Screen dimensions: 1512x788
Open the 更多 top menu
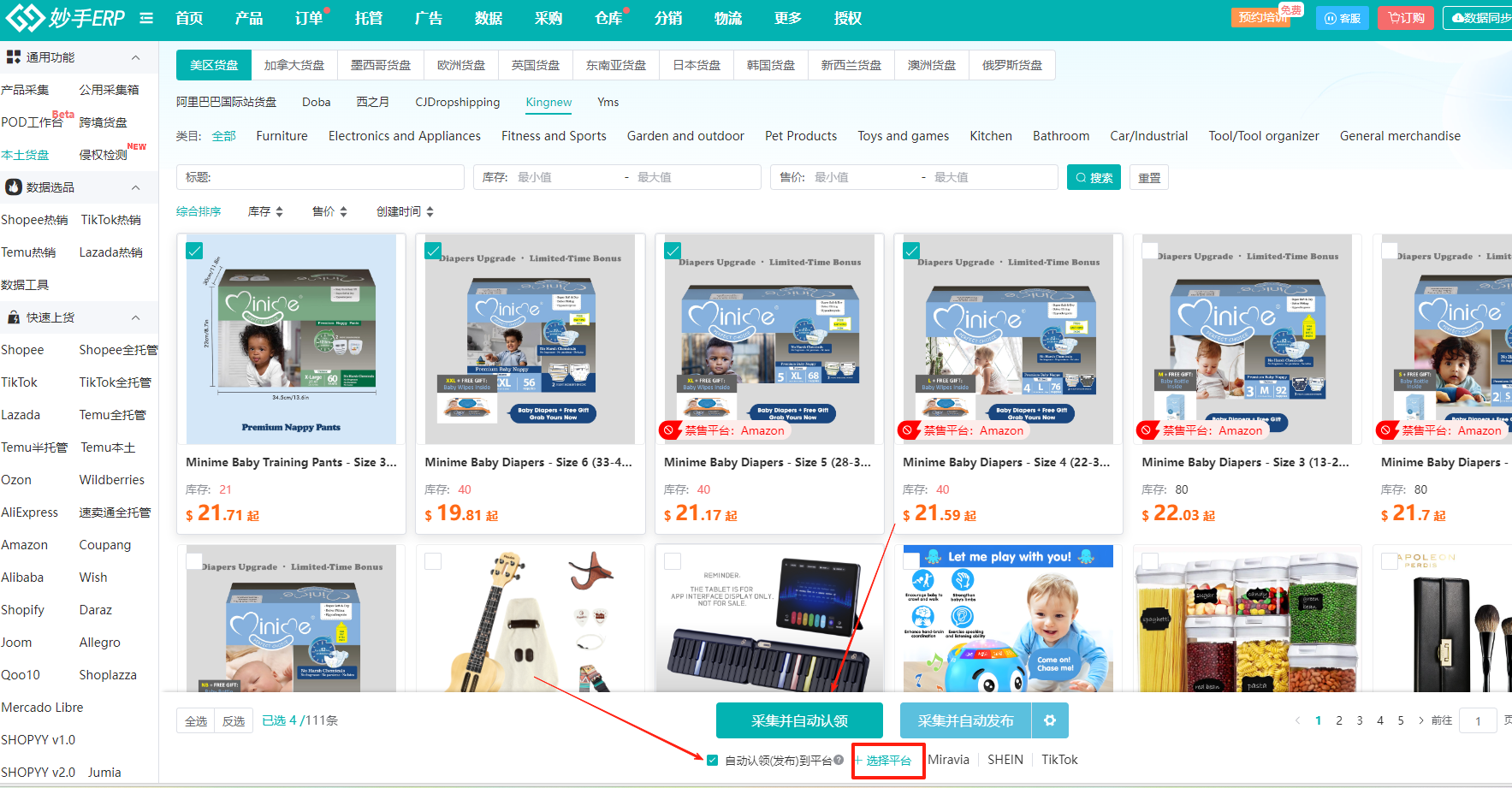tap(788, 18)
